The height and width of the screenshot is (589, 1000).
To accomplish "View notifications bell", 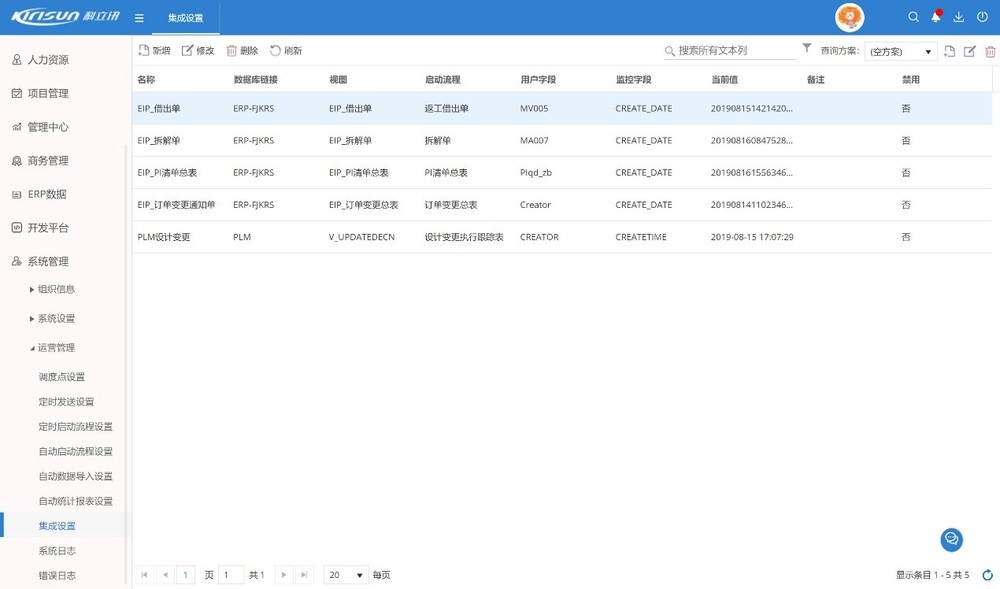I will coord(936,17).
